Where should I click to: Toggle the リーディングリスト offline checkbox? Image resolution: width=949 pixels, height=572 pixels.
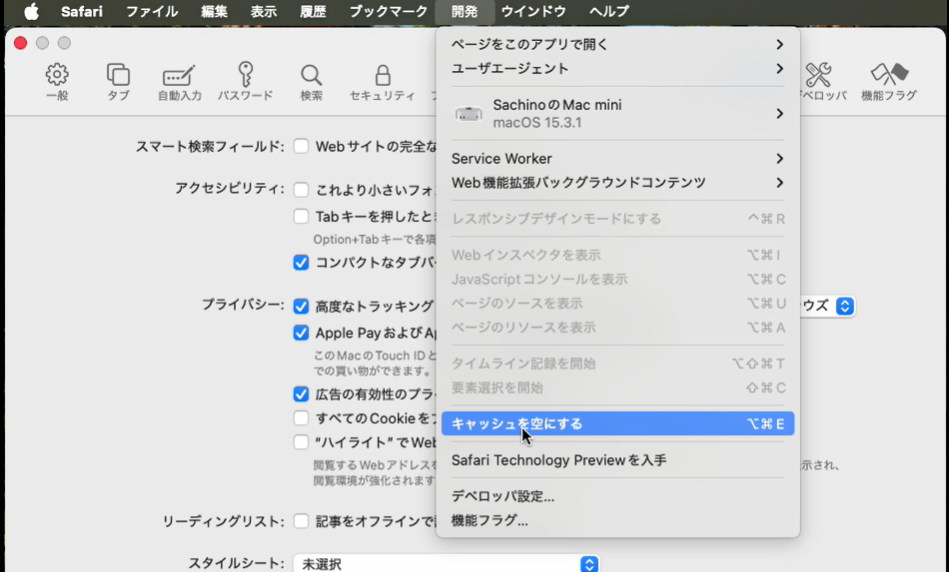point(301,521)
